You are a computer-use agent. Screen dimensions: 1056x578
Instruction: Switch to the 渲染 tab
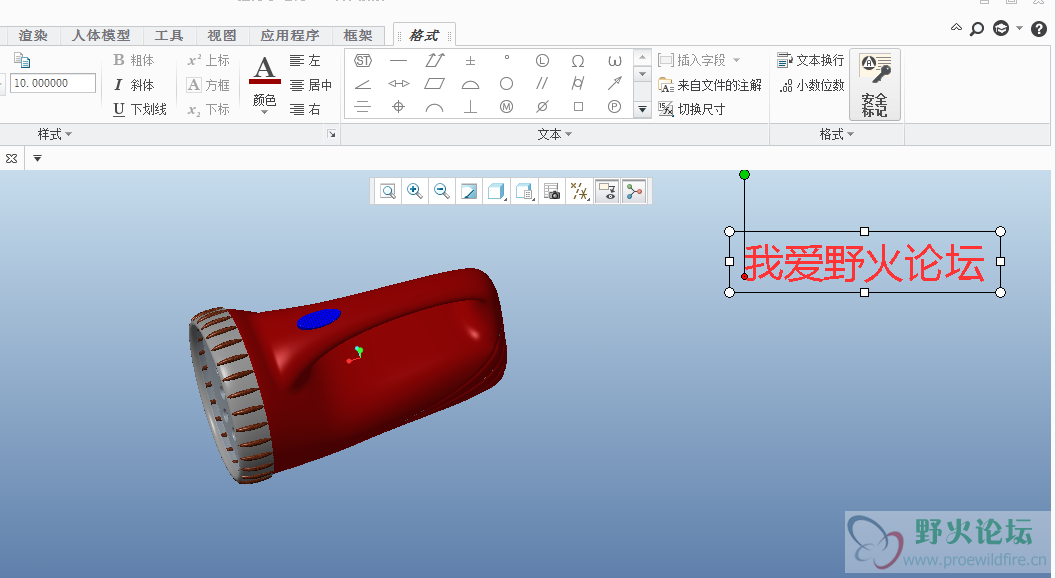33,35
